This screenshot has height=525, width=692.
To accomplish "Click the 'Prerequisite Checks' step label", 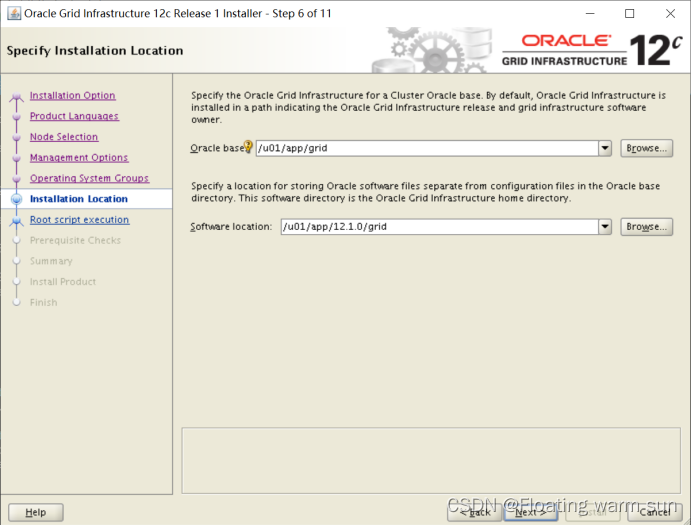I will [x=75, y=240].
